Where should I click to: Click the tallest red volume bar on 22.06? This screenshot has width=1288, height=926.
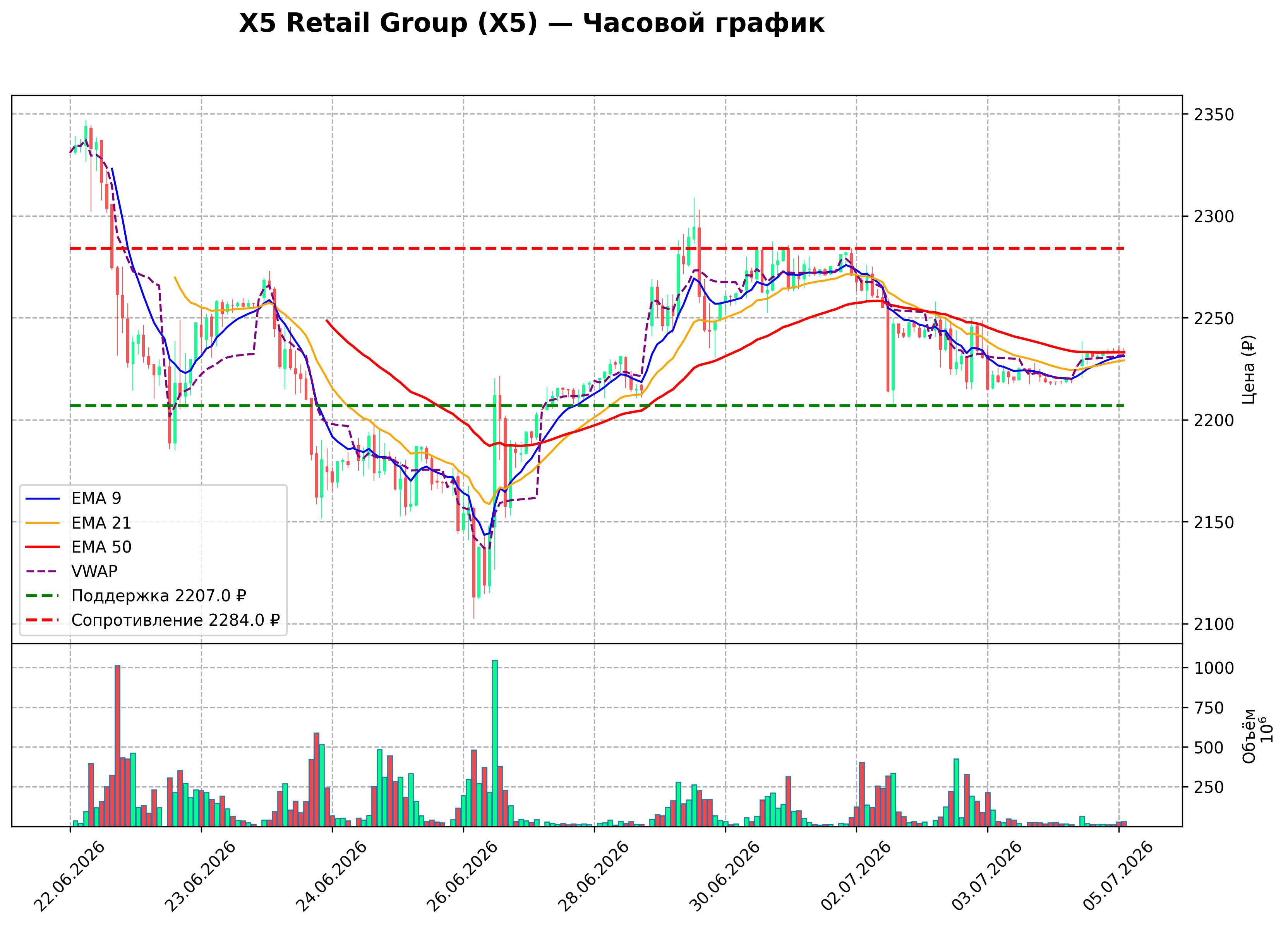point(118,746)
